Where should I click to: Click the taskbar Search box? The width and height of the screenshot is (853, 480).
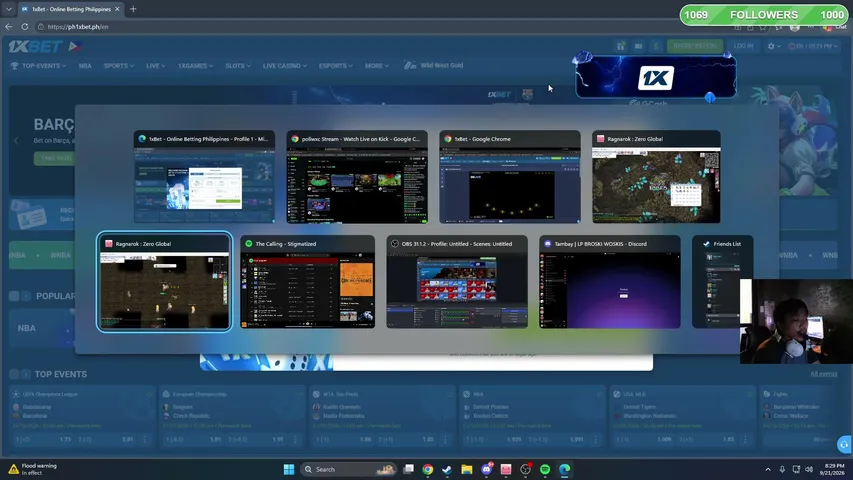point(348,469)
